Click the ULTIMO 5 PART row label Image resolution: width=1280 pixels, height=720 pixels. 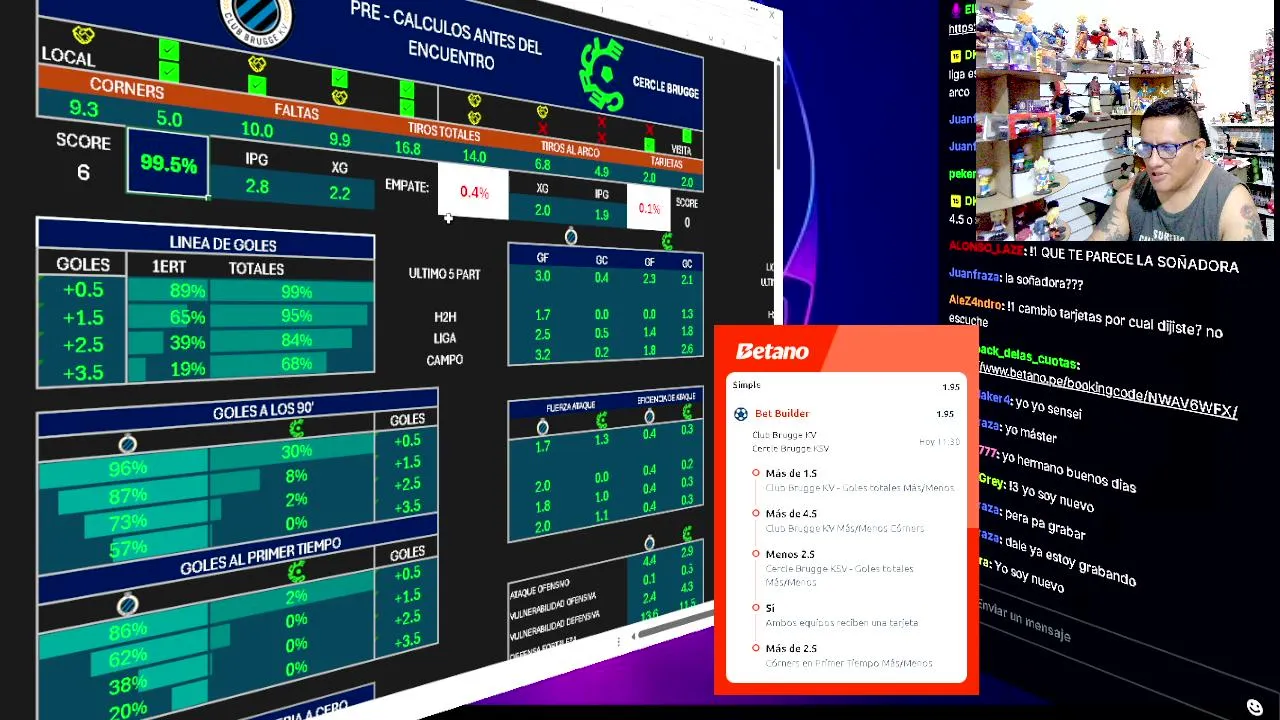445,273
